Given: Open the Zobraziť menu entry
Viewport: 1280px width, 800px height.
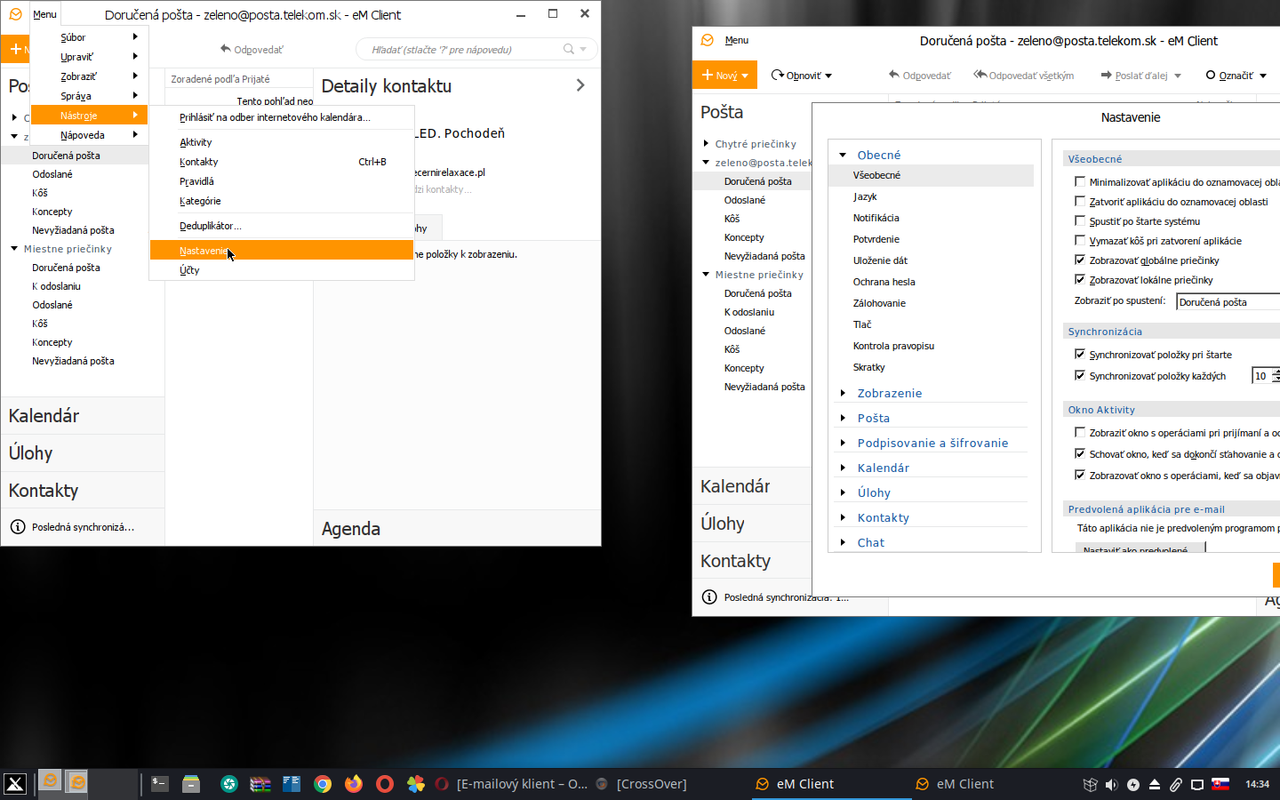Looking at the screenshot, I should coord(89,76).
